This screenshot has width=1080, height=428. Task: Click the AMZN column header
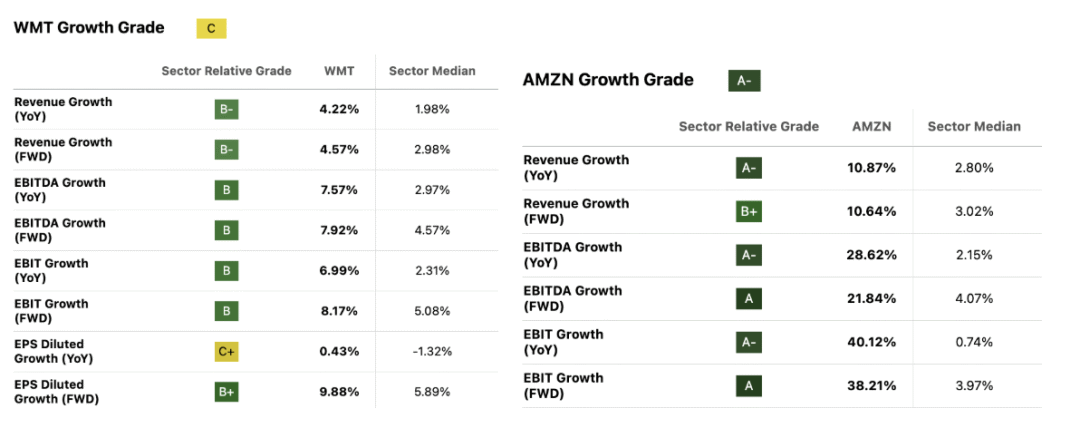point(870,126)
